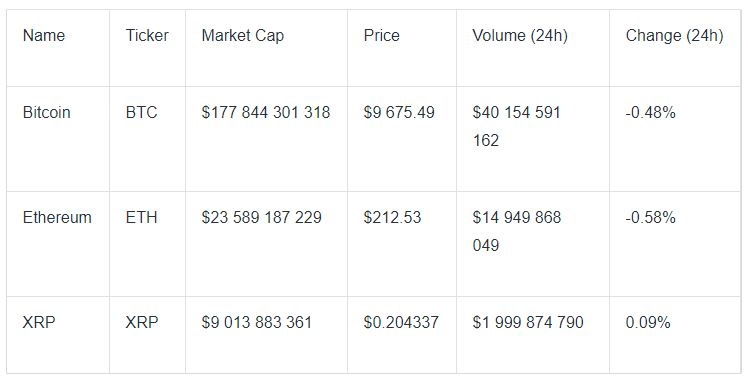Click the Change (24h) header
This screenshot has height=384, width=748.
pyautogui.click(x=675, y=36)
